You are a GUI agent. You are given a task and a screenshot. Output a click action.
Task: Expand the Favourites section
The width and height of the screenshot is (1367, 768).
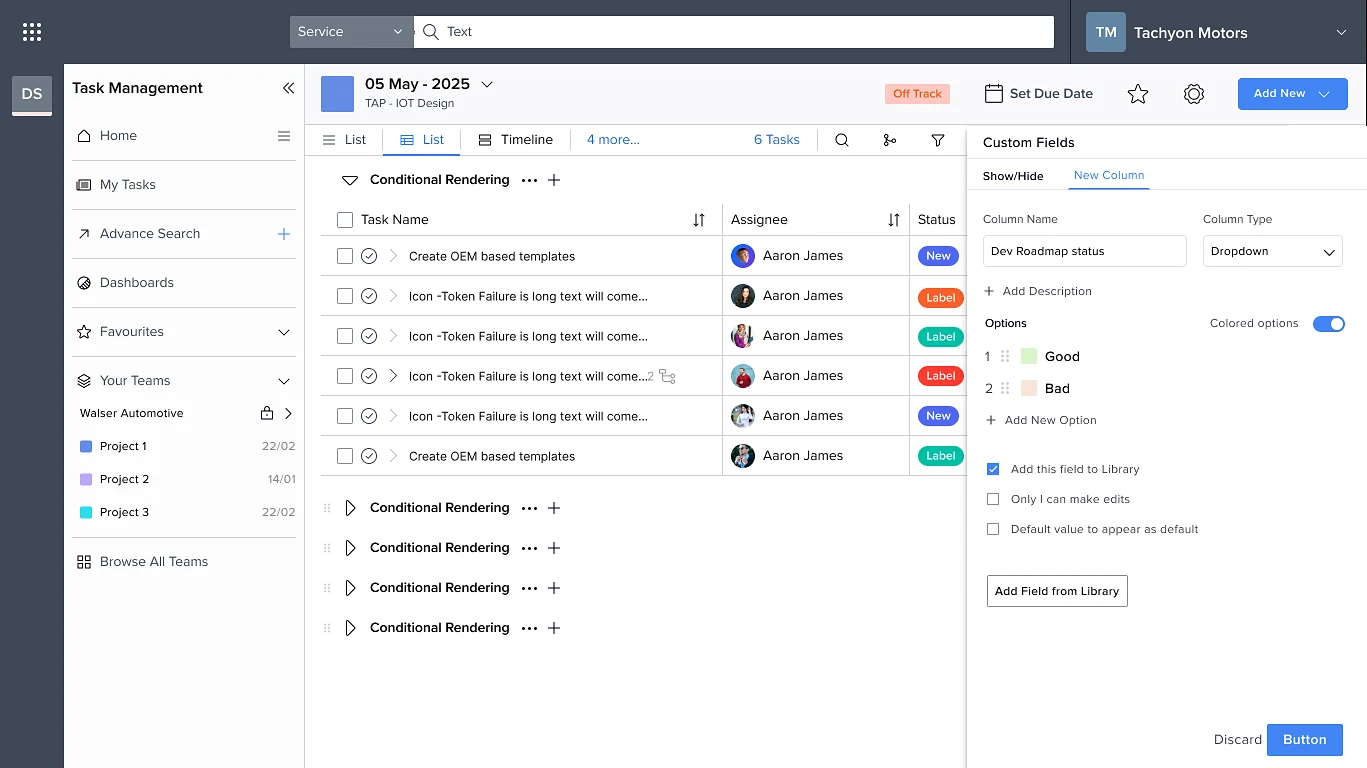(x=284, y=332)
